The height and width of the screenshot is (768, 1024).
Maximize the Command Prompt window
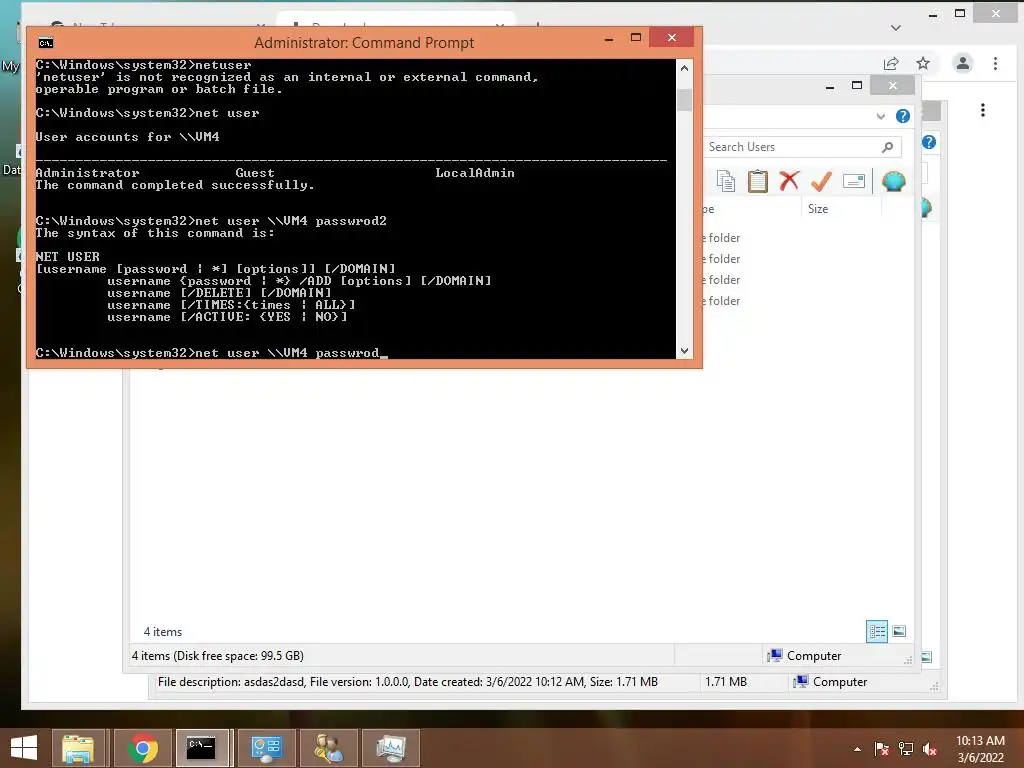coord(635,38)
